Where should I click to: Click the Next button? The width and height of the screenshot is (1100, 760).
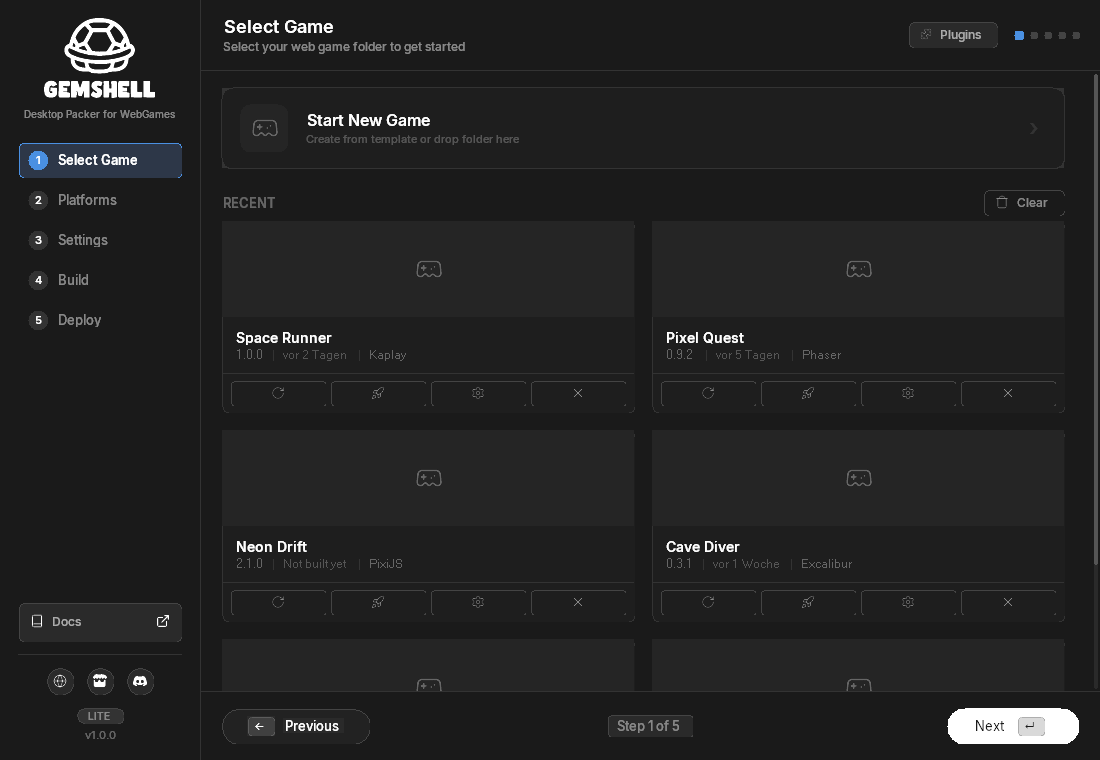(1013, 726)
